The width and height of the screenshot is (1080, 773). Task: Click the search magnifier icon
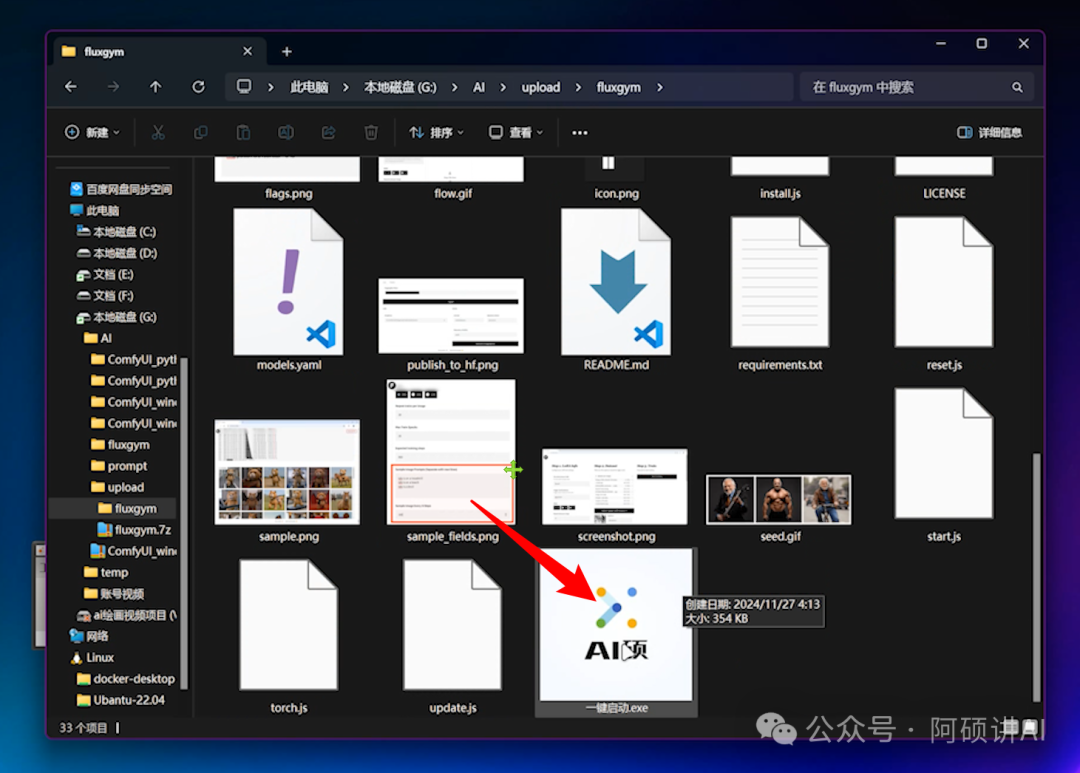[x=1017, y=87]
